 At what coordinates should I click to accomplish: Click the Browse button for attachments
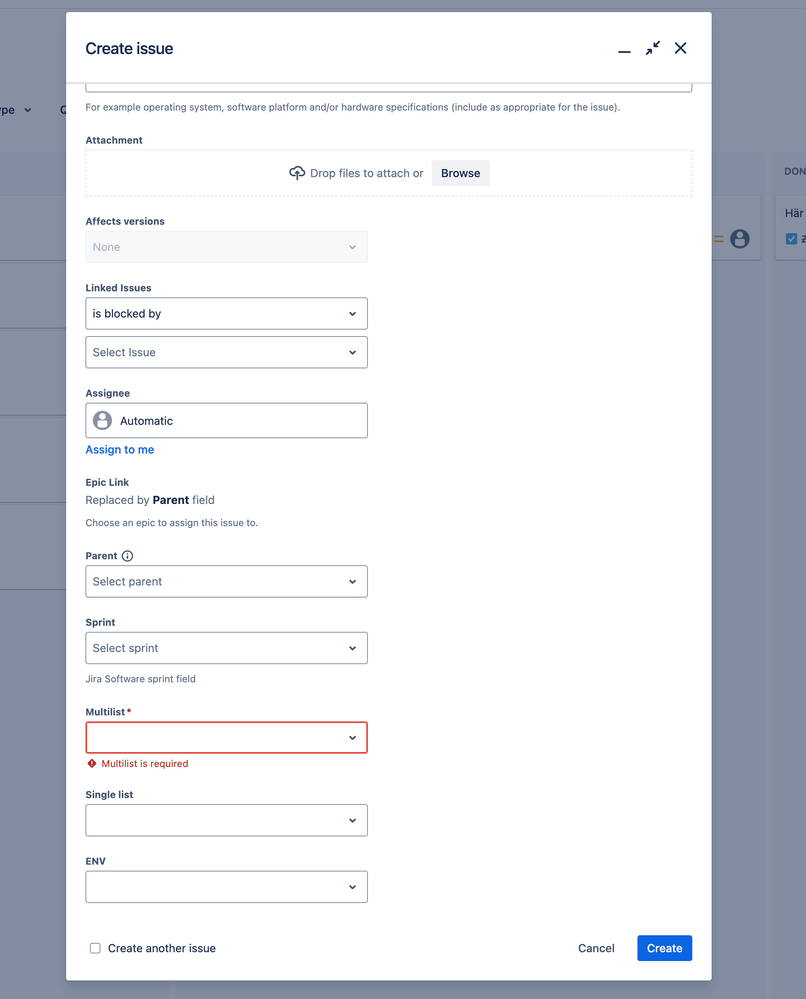tap(461, 173)
